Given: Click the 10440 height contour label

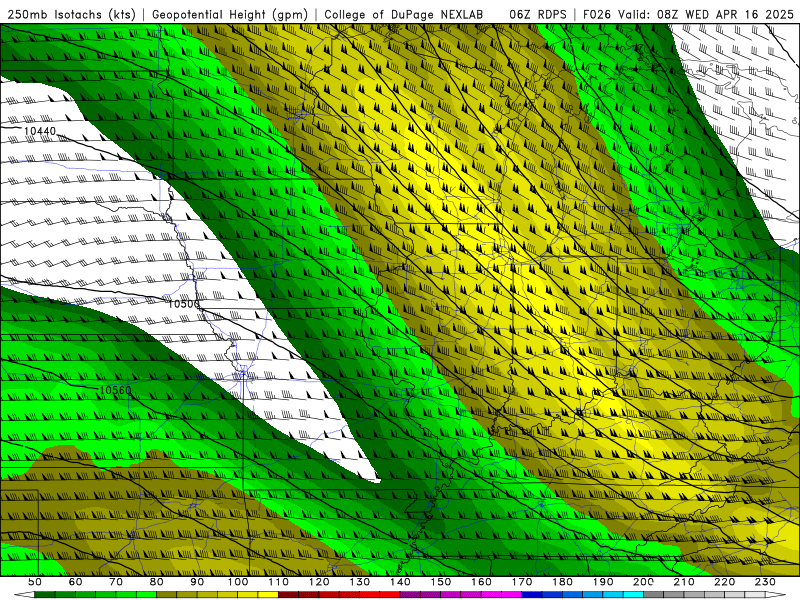Looking at the screenshot, I should point(40,131).
